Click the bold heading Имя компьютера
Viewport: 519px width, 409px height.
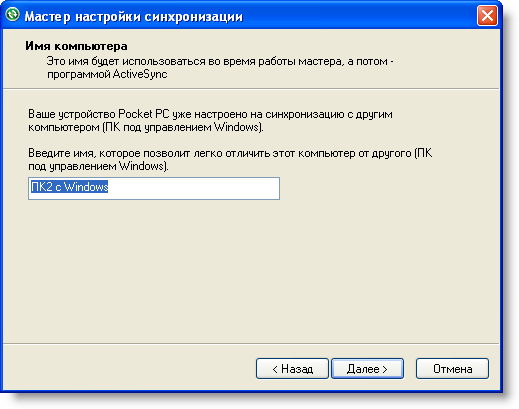point(76,46)
